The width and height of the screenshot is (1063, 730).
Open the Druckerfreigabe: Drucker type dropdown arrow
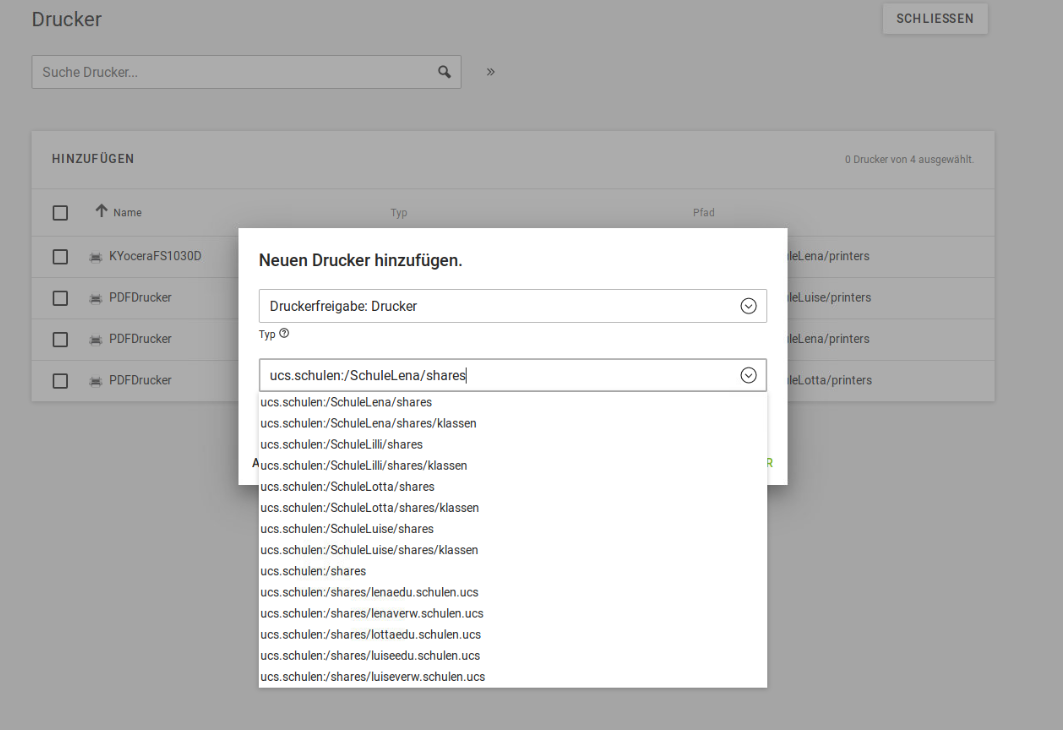(x=747, y=306)
